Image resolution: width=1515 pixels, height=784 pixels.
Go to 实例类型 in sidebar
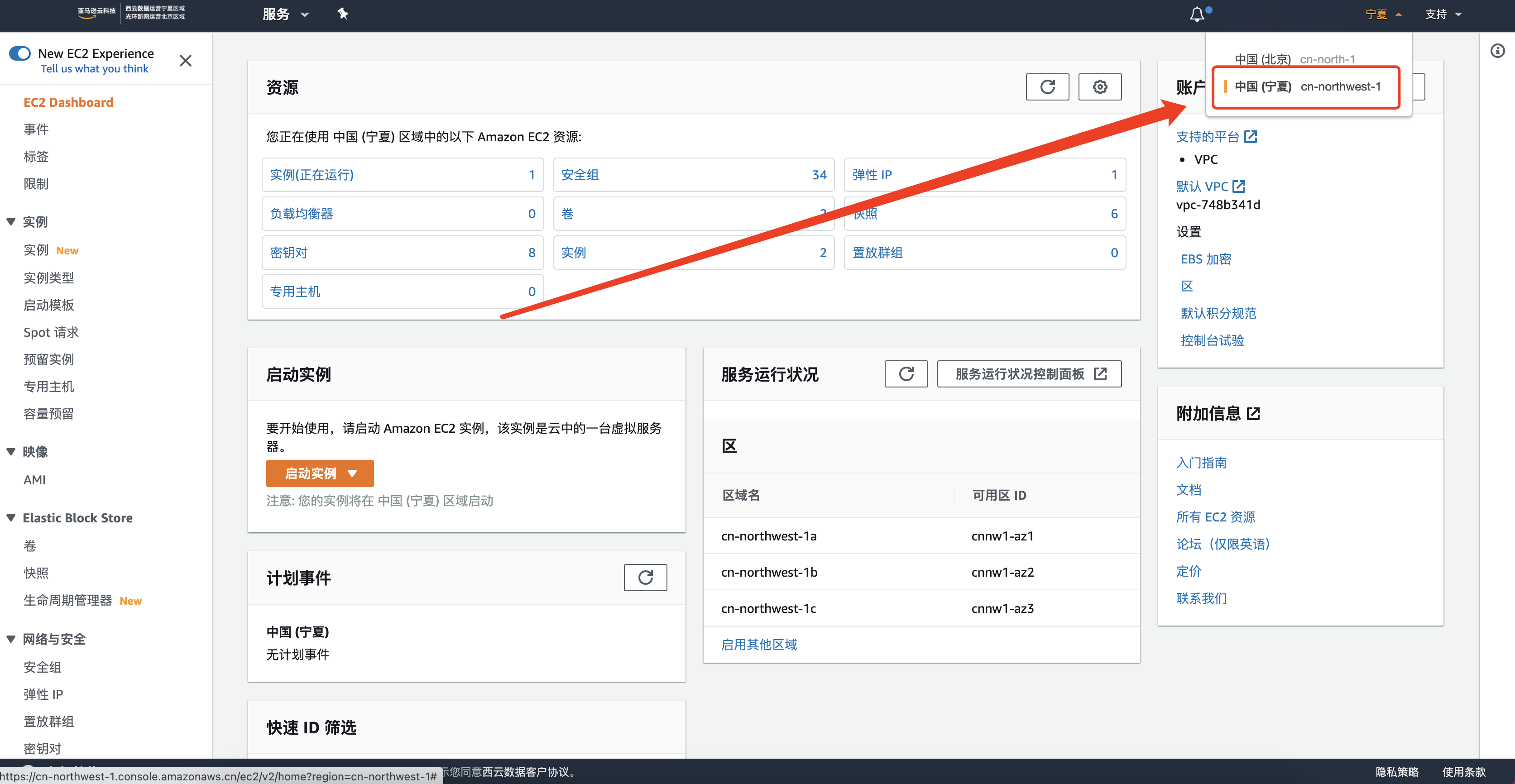49,277
